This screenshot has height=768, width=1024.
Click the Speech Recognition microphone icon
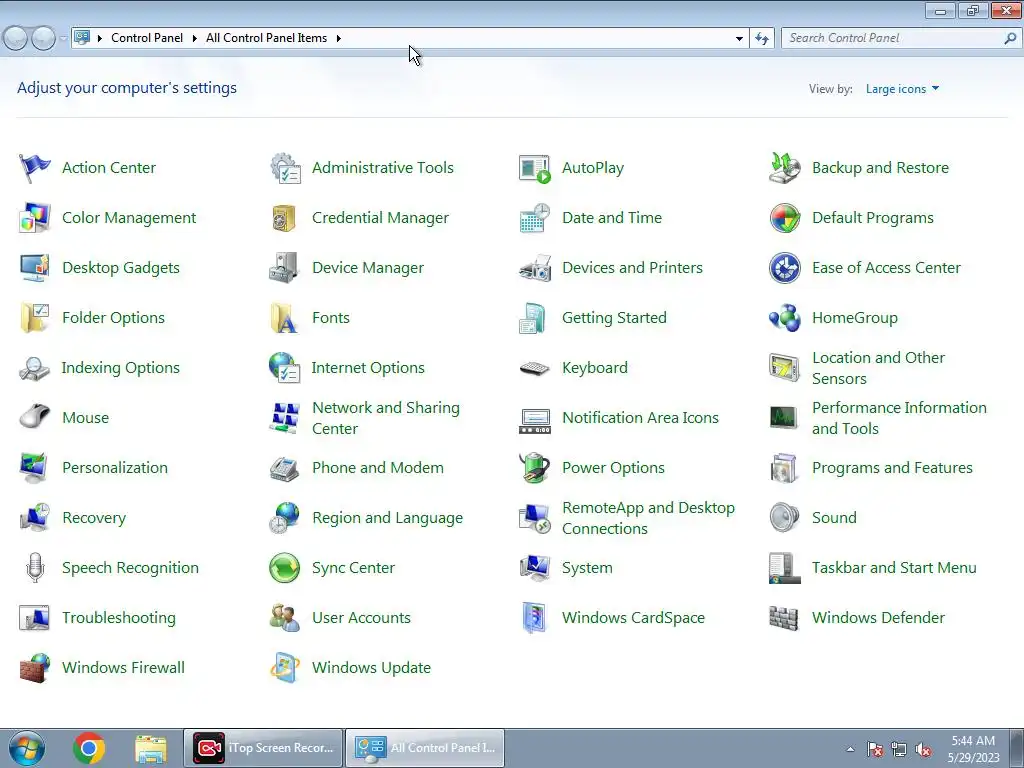coord(35,568)
